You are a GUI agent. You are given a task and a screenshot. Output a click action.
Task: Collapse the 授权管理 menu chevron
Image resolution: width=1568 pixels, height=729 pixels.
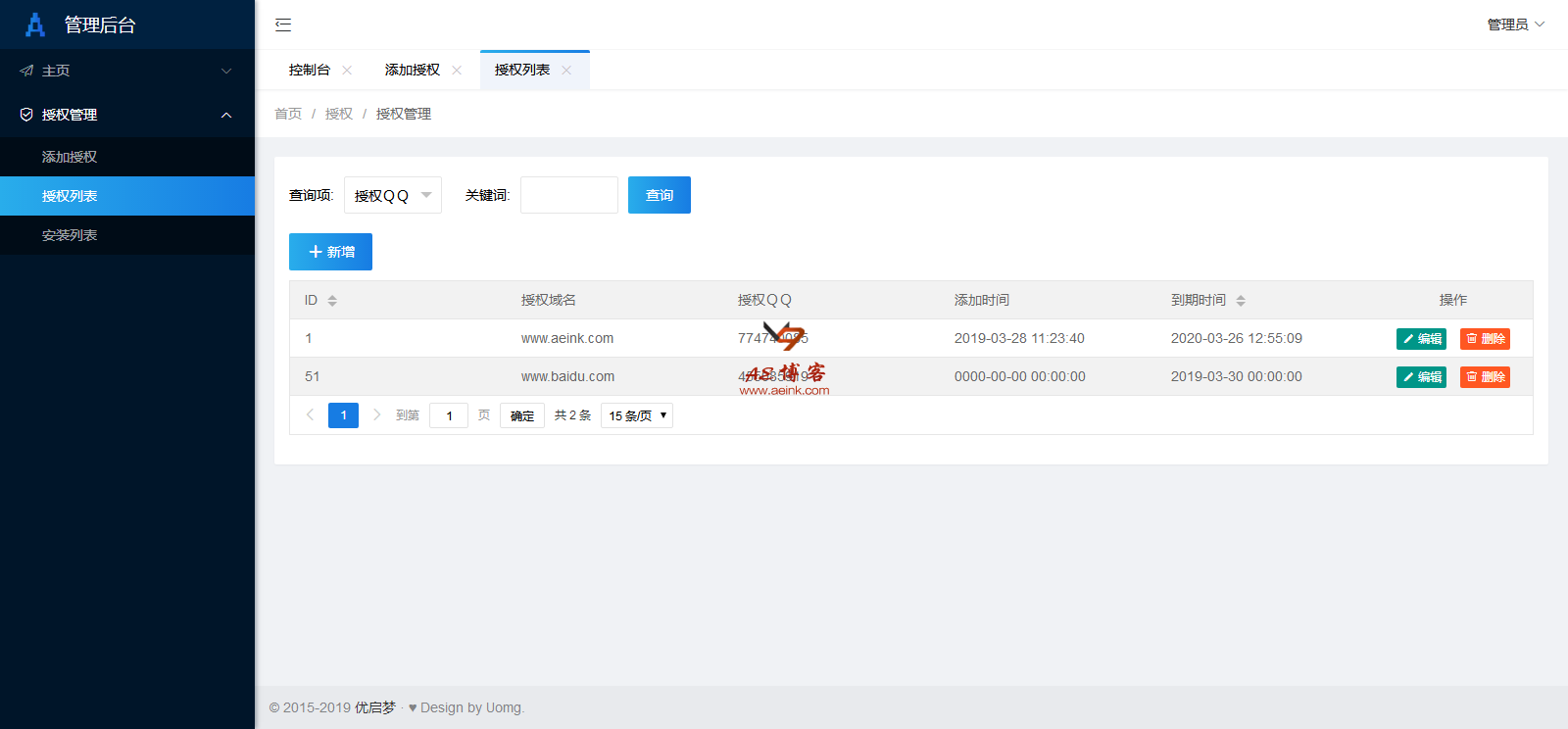coord(226,115)
